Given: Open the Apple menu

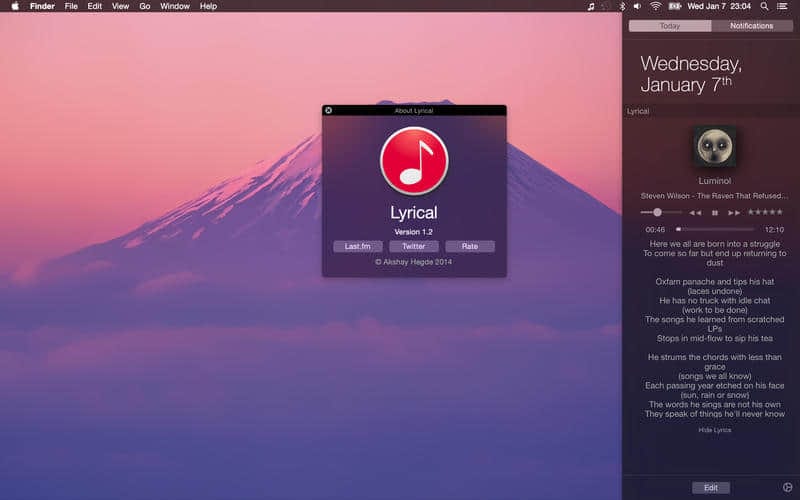Looking at the screenshot, I should pos(15,6).
